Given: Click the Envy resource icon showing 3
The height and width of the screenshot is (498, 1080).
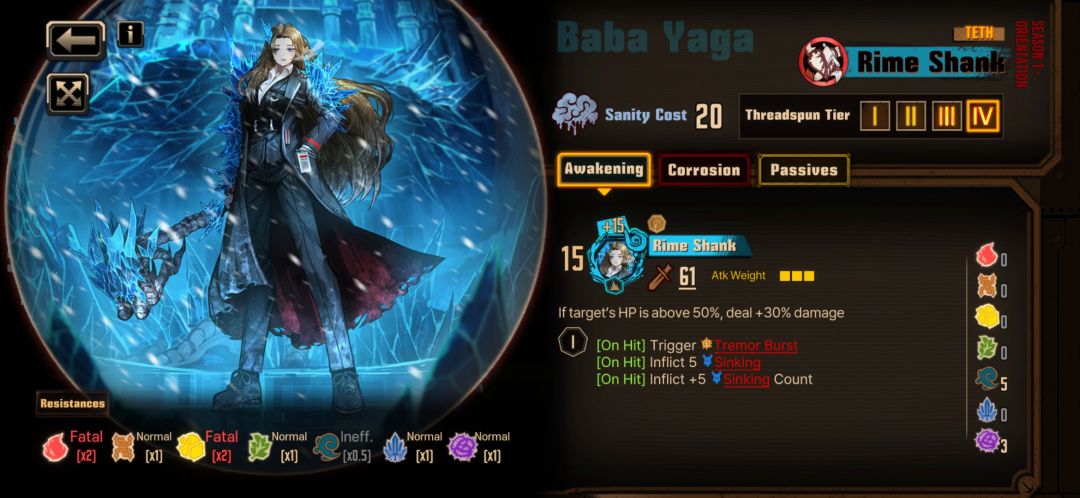Looking at the screenshot, I should 987,440.
